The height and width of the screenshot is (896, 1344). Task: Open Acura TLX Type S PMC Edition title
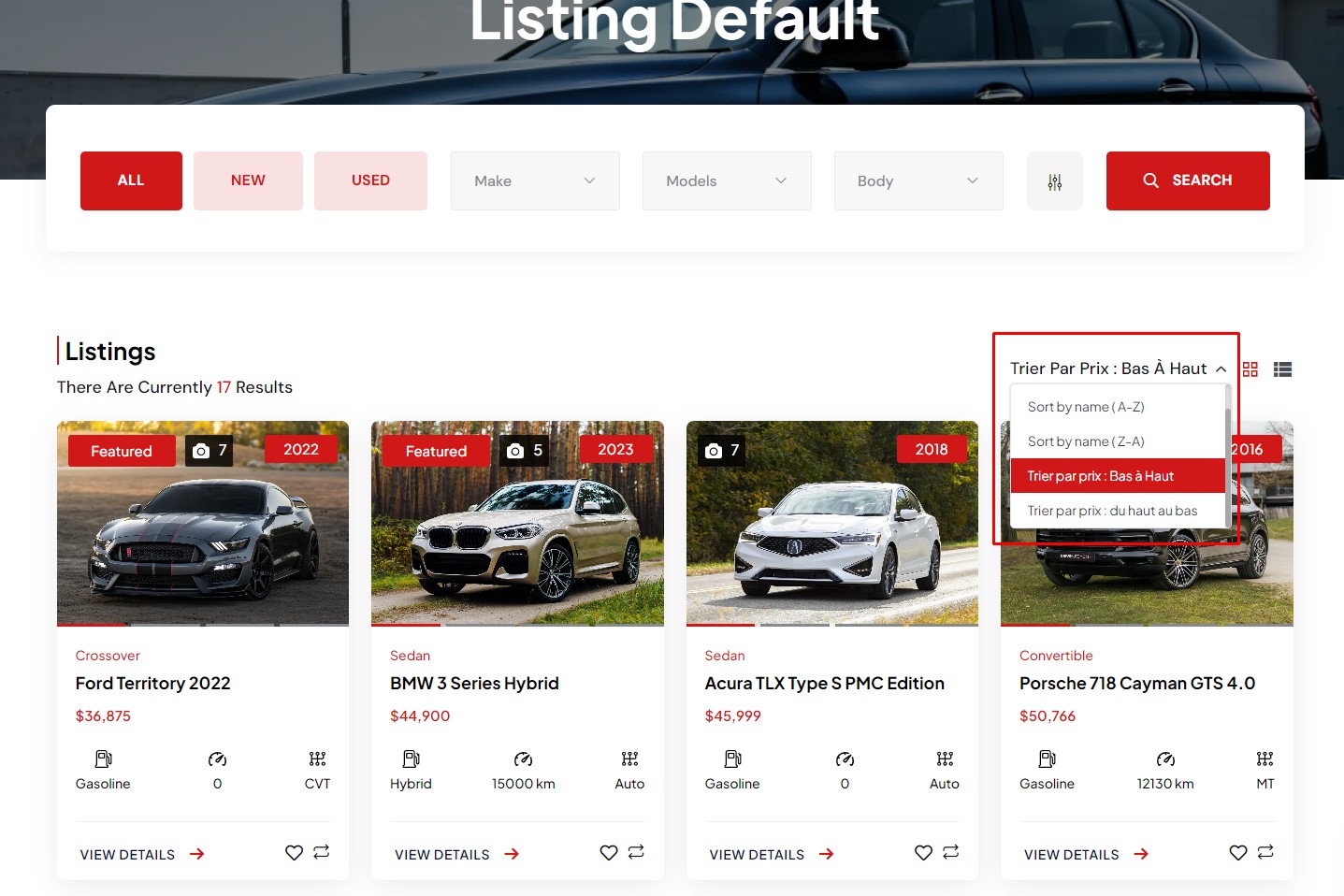825,684
